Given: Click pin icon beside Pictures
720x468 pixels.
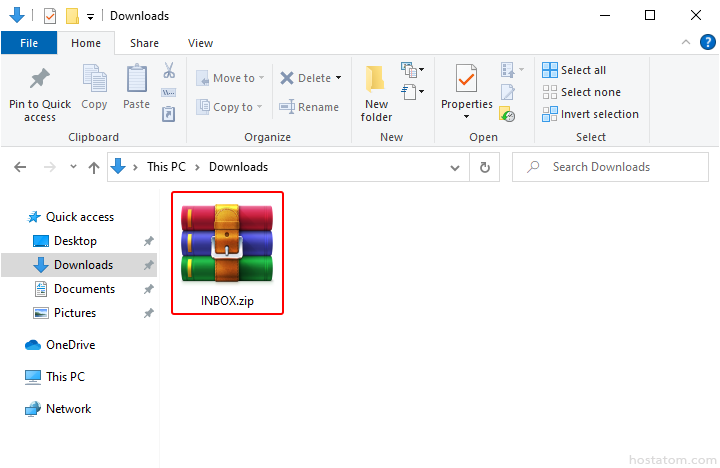Looking at the screenshot, I should (148, 313).
